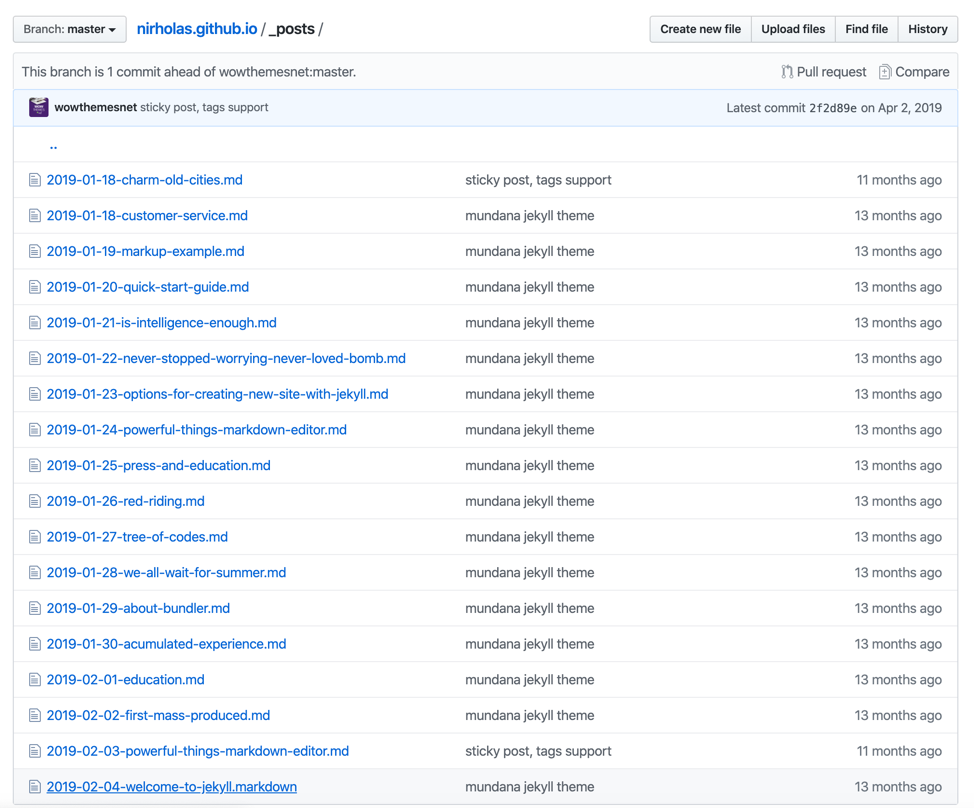Viewport: 974px width, 808px height.
Task: Click file icon beside 2019-02-03-powerful-things-markdown-editor.md
Action: 35,751
